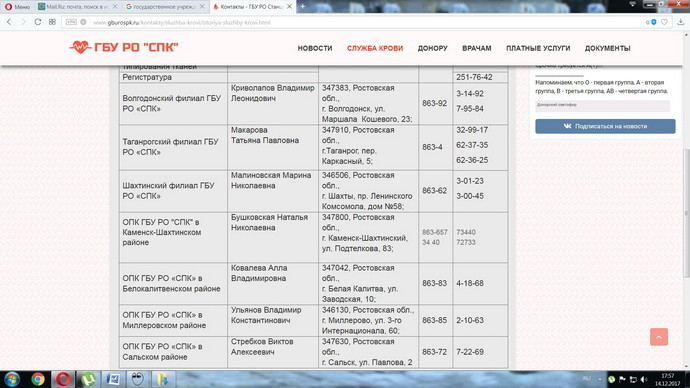Select the Таганрог address cell
The width and height of the screenshot is (690, 388).
click(368, 147)
